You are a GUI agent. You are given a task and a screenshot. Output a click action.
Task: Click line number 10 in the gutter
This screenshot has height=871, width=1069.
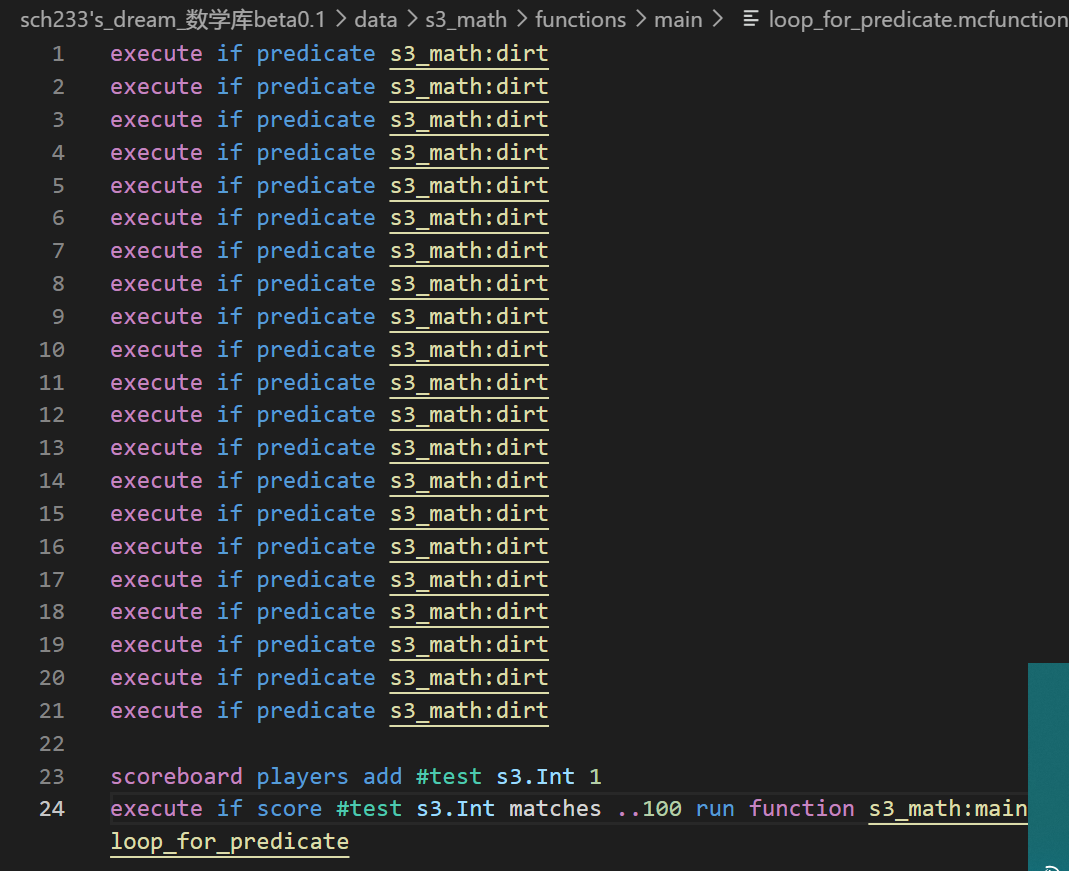coord(51,350)
